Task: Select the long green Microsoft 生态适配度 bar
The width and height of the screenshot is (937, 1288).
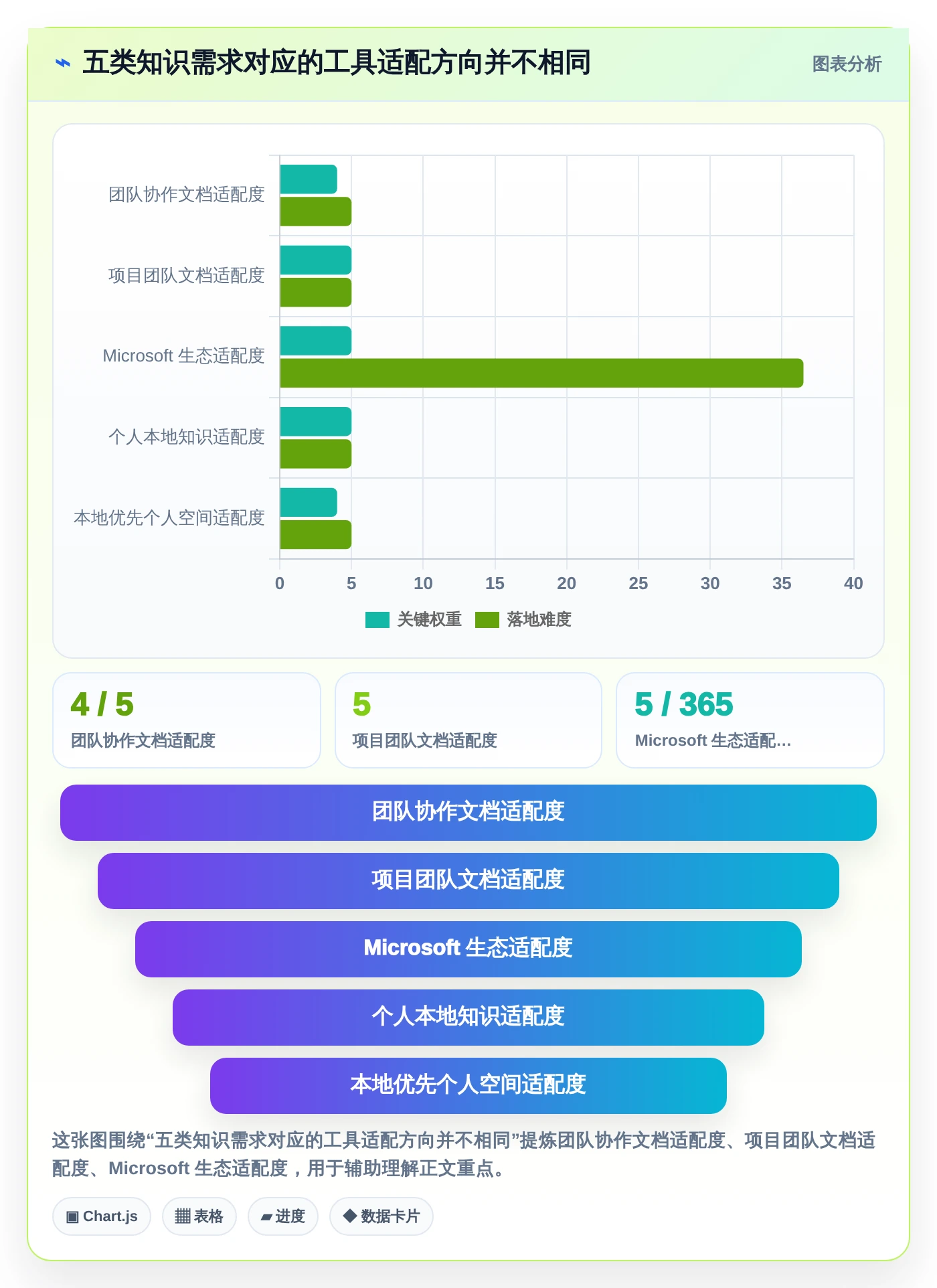Action: (541, 373)
